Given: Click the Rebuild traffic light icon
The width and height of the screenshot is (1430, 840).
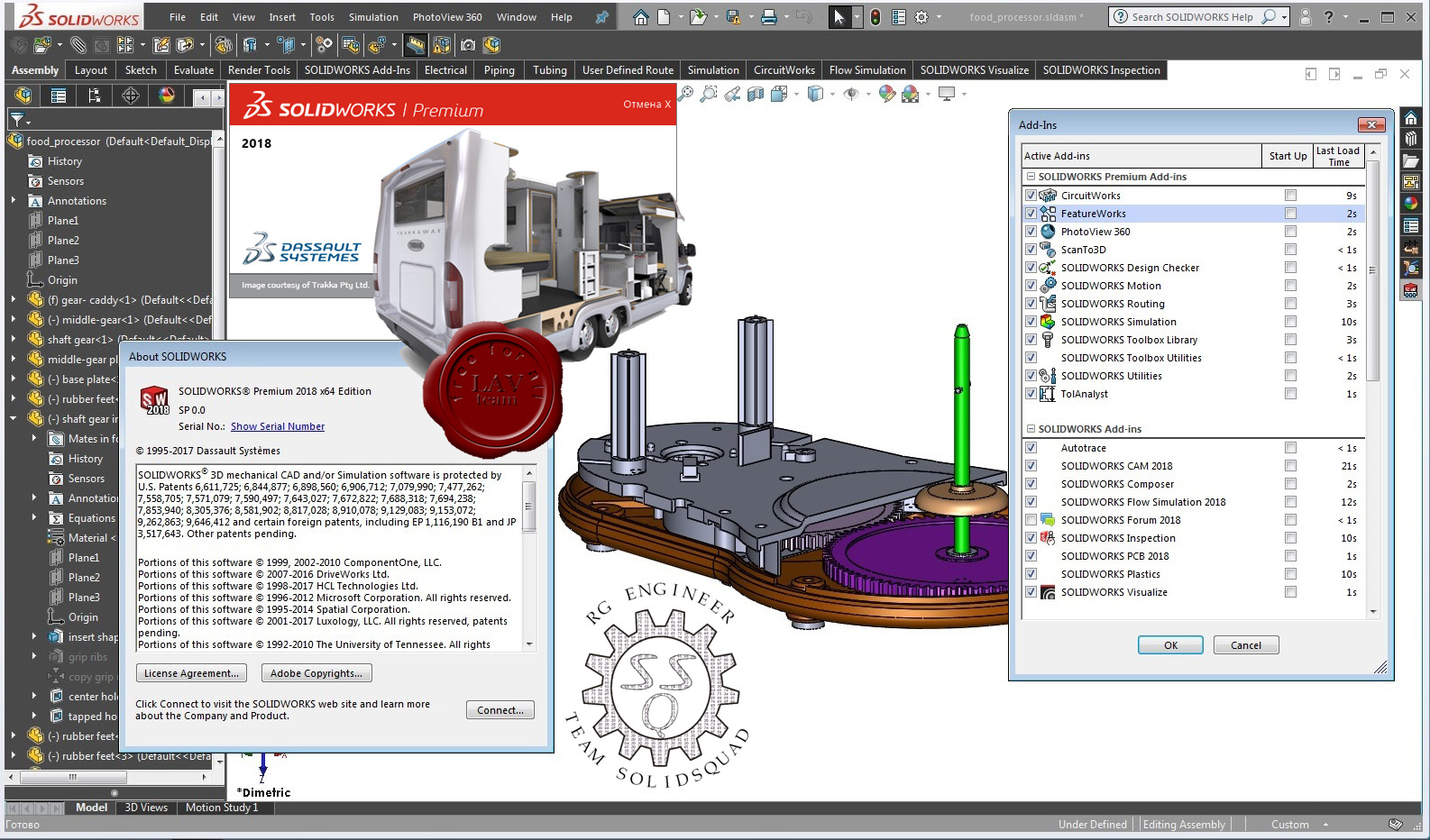Looking at the screenshot, I should coord(875,17).
